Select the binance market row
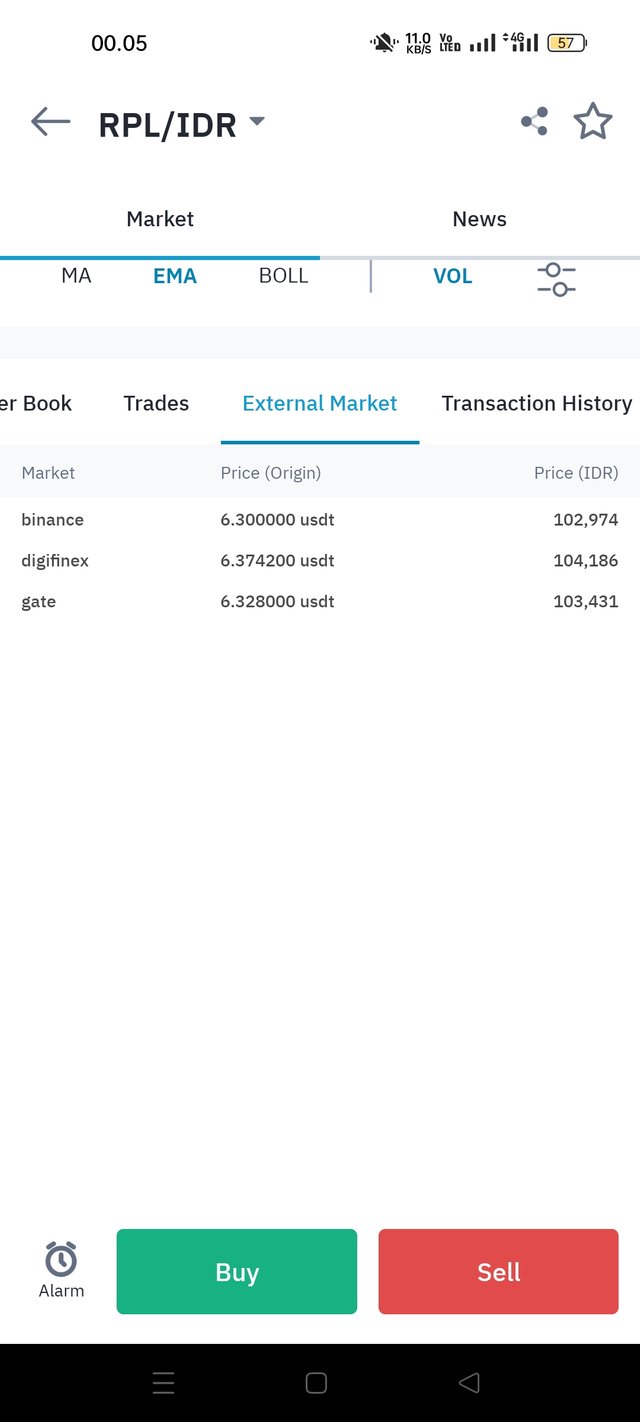The width and height of the screenshot is (640, 1422). pos(320,520)
